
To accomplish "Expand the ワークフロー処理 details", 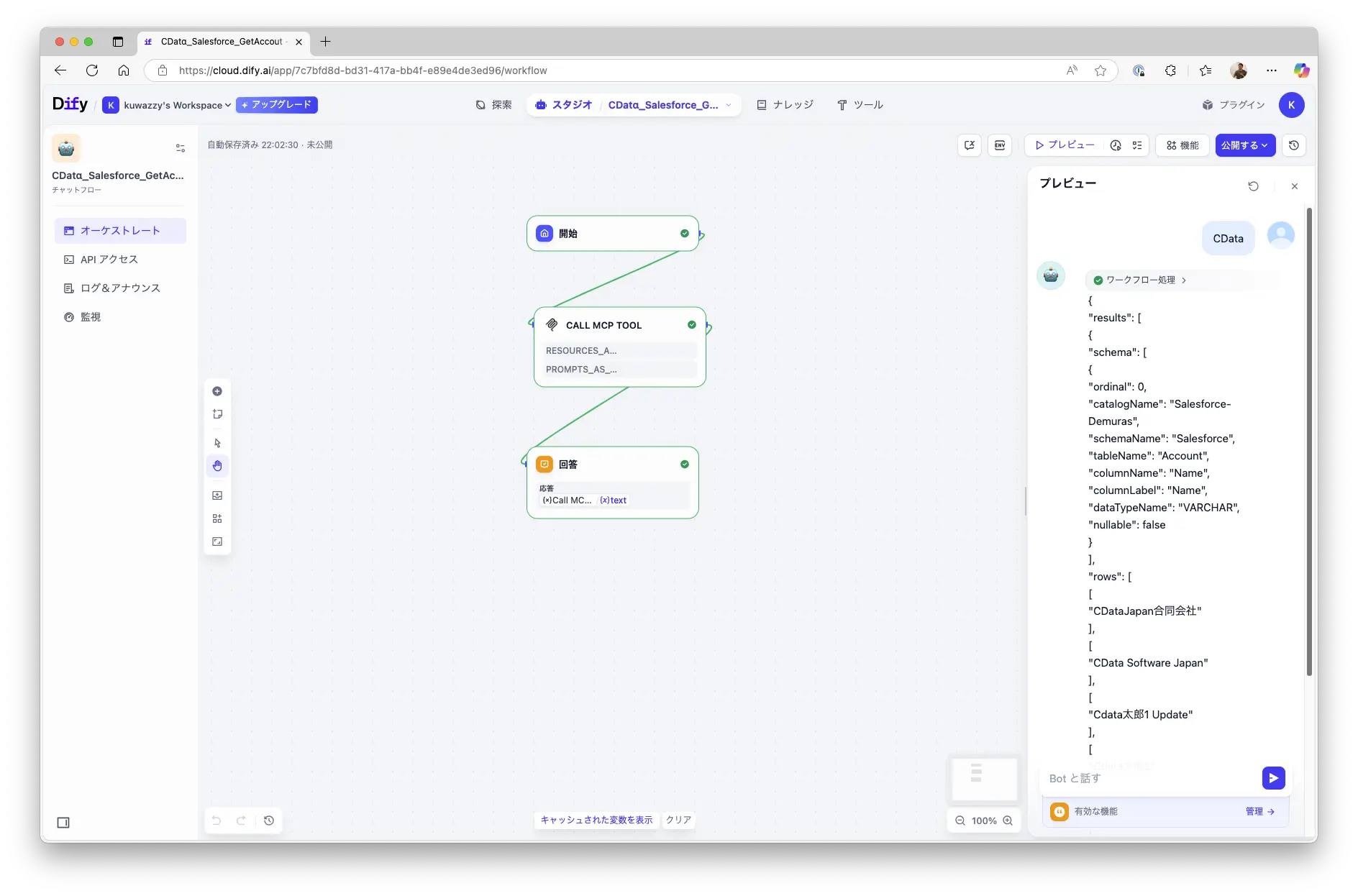I will [x=1139, y=280].
